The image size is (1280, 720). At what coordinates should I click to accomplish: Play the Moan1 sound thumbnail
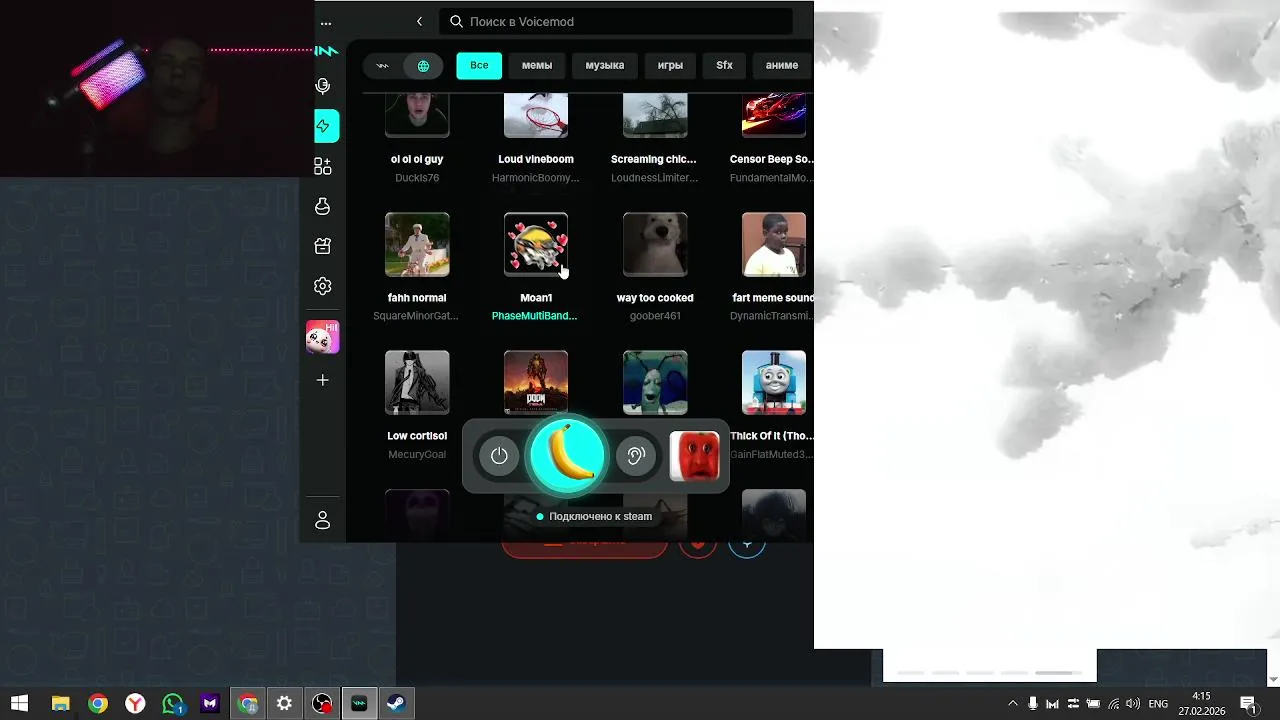536,244
